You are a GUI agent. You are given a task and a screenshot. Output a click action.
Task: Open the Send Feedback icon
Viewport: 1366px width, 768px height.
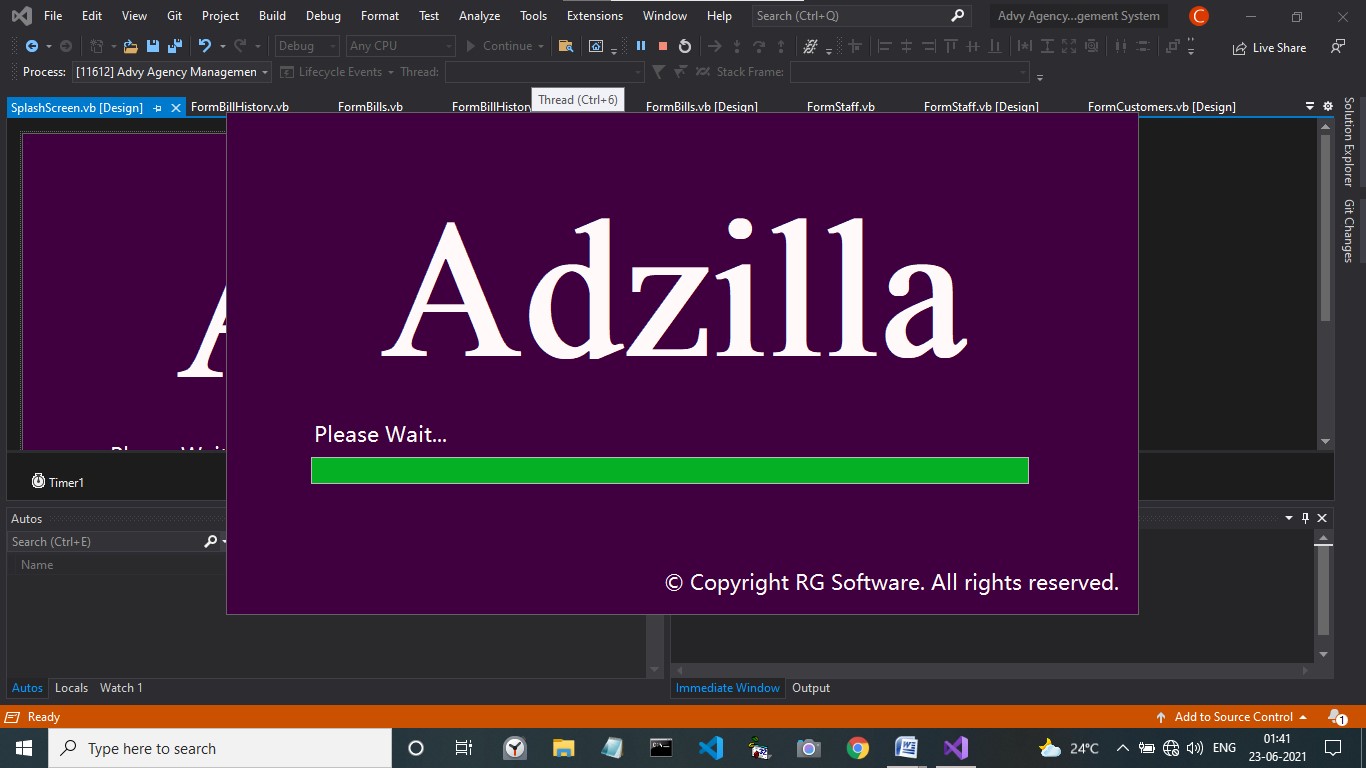click(1338, 47)
